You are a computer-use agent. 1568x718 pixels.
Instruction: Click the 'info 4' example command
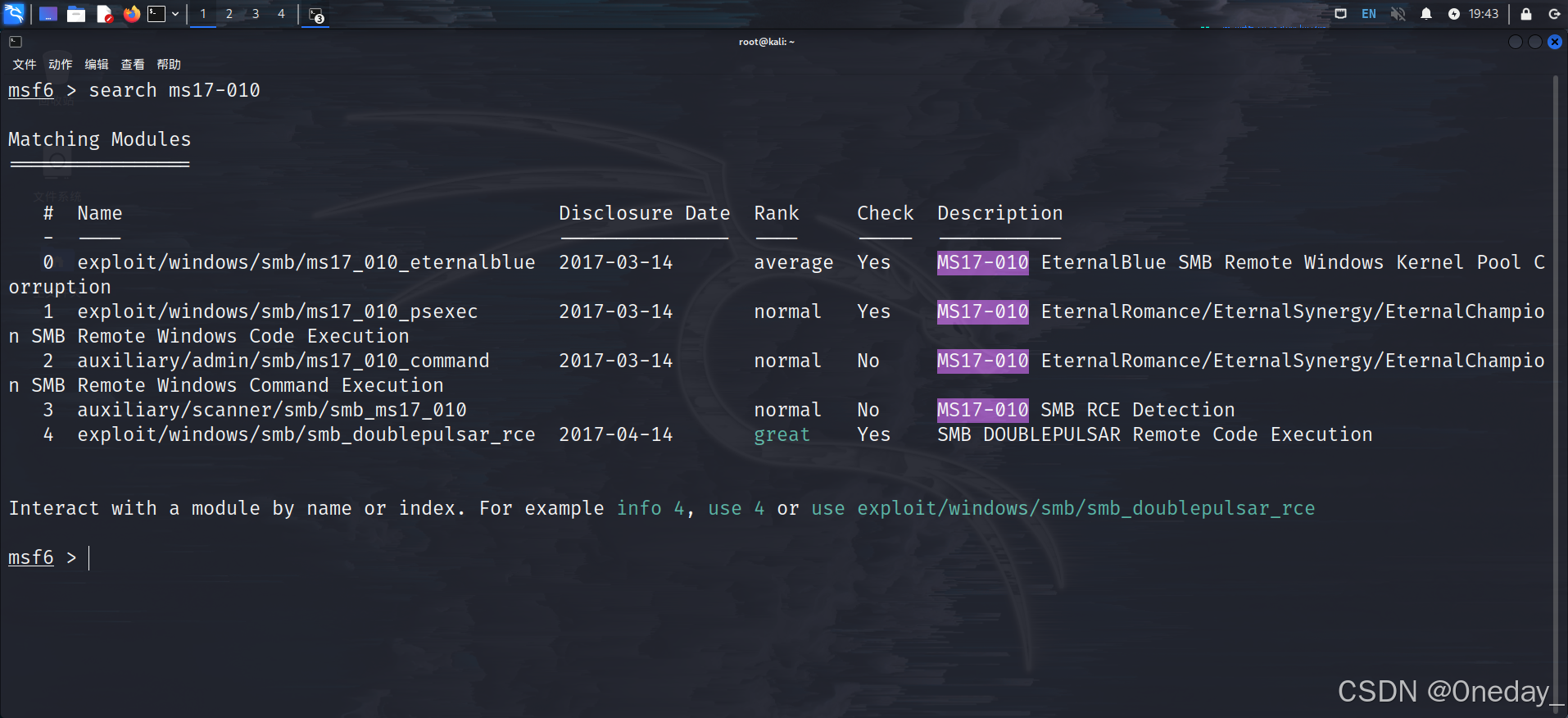tap(650, 508)
